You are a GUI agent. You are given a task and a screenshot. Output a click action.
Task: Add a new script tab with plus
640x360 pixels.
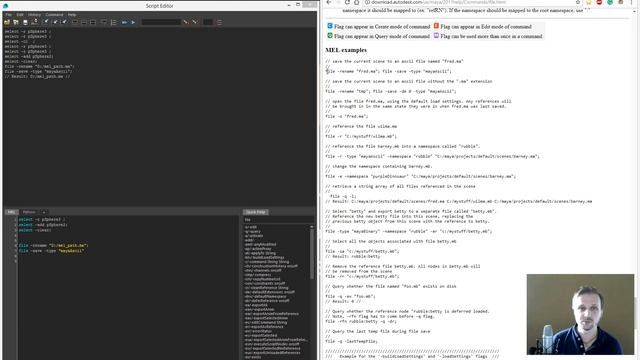(44, 212)
